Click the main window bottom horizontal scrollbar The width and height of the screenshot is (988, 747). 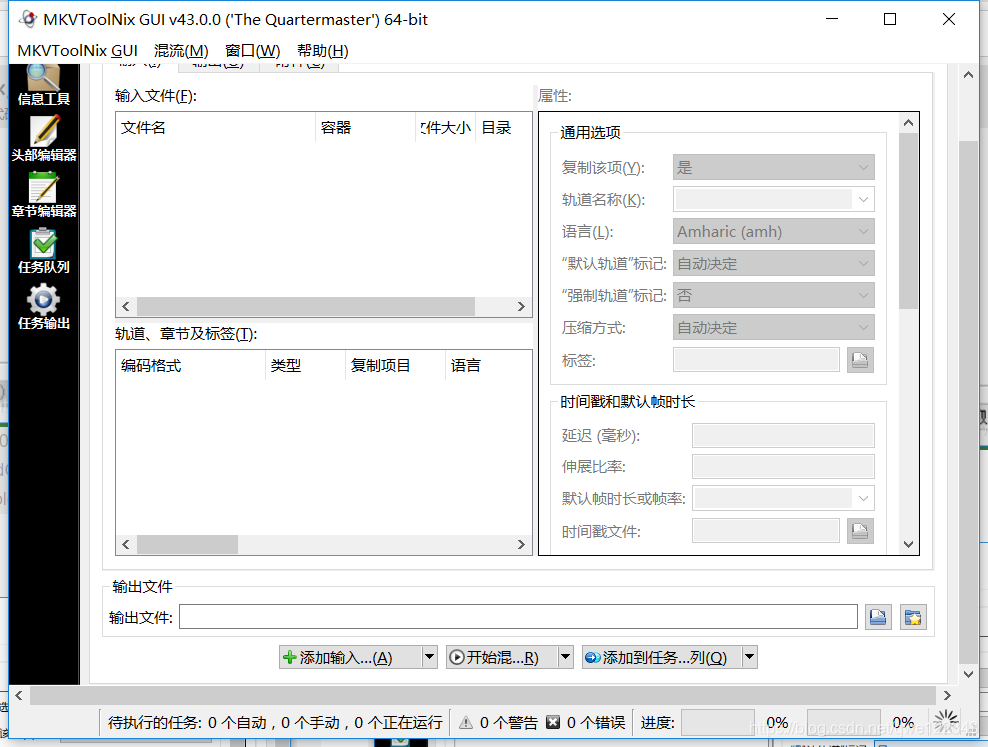pyautogui.click(x=483, y=695)
